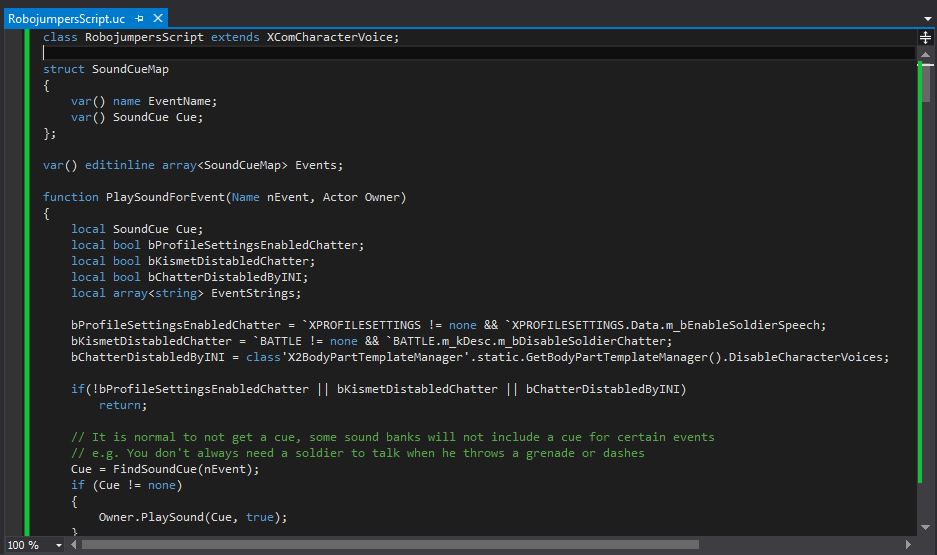
Task: Click the horizontal scrollbar thumb
Action: tap(390, 544)
